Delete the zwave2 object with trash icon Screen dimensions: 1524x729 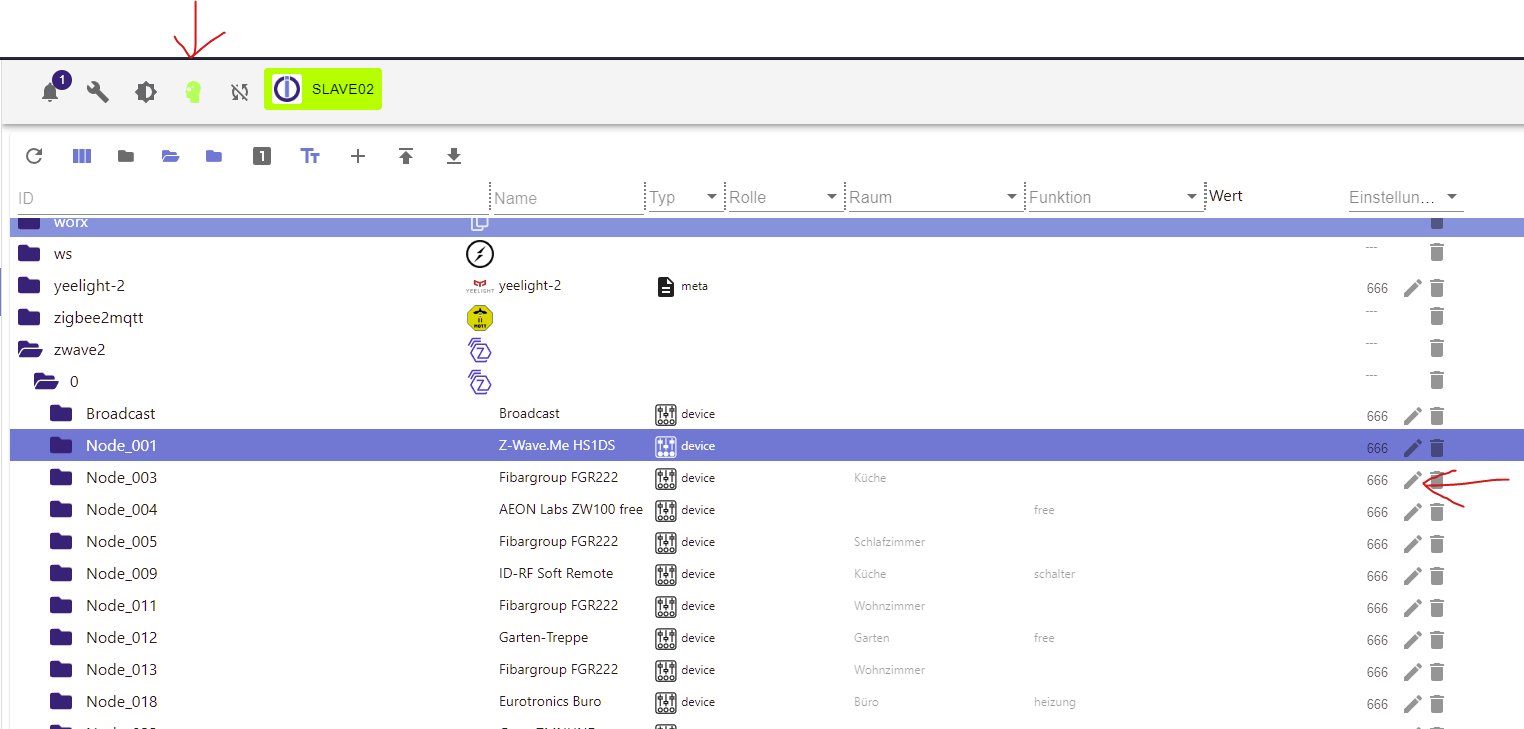tap(1437, 348)
